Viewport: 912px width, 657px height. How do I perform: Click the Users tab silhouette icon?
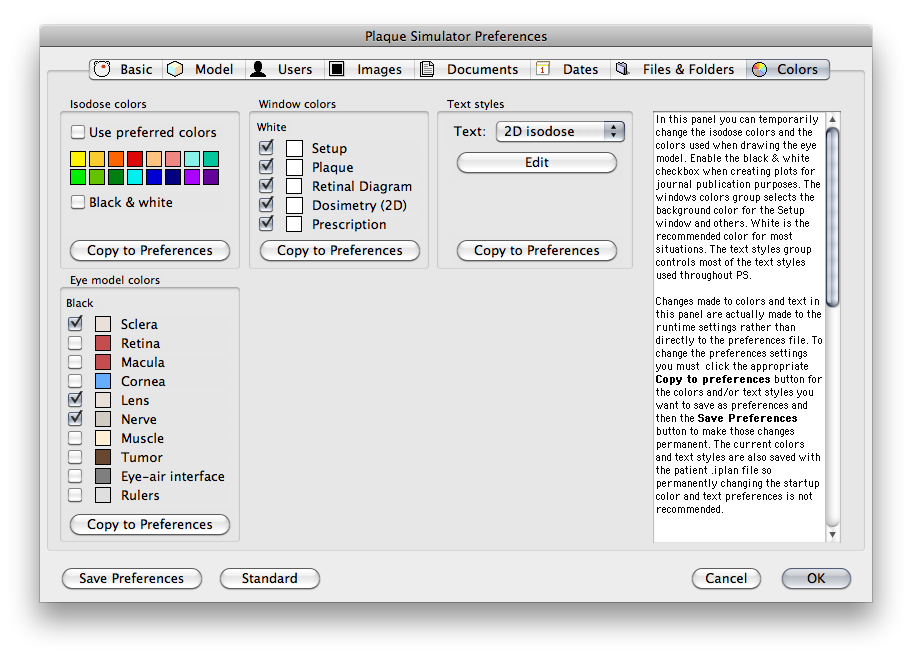tap(258, 69)
